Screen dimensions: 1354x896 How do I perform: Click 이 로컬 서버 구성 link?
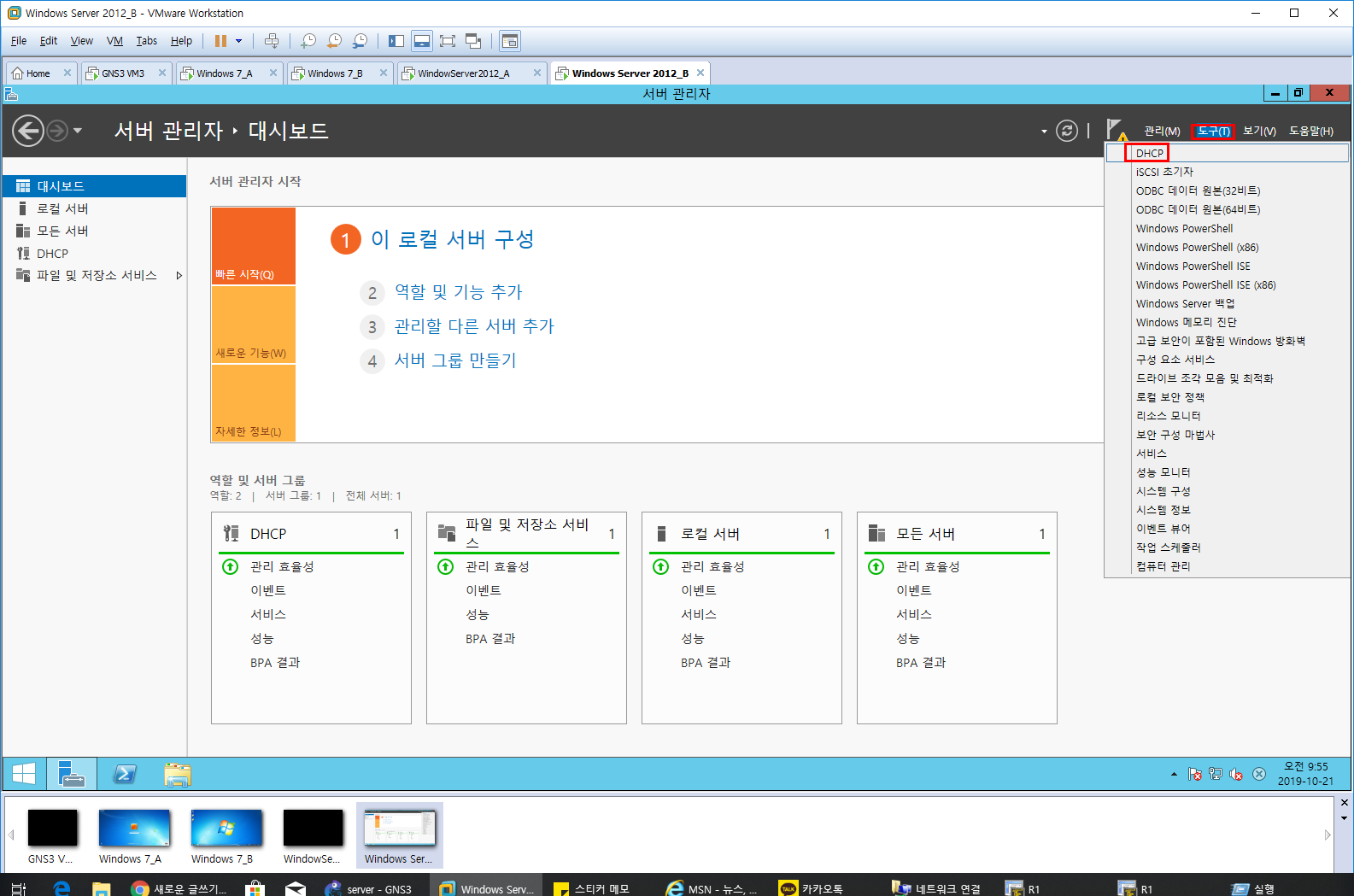(x=453, y=239)
